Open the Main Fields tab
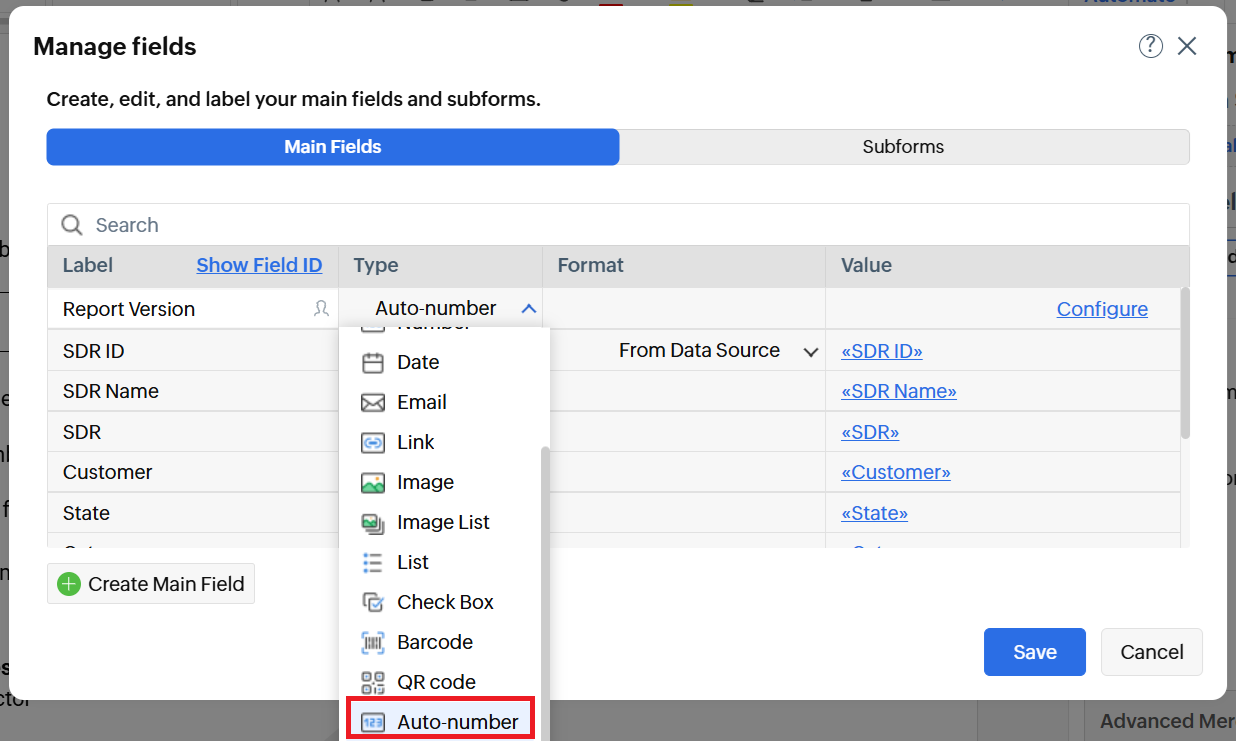The width and height of the screenshot is (1236, 741). pos(333,147)
